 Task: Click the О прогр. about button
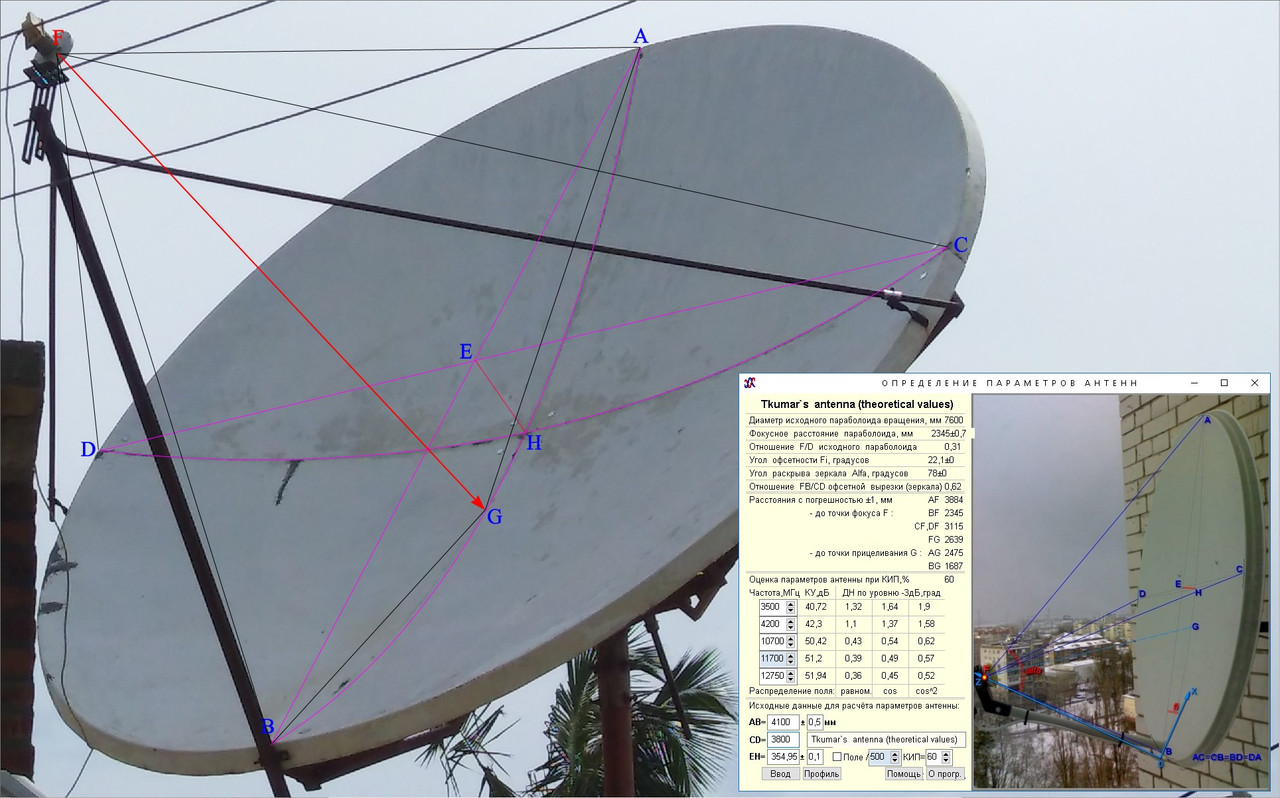point(945,774)
